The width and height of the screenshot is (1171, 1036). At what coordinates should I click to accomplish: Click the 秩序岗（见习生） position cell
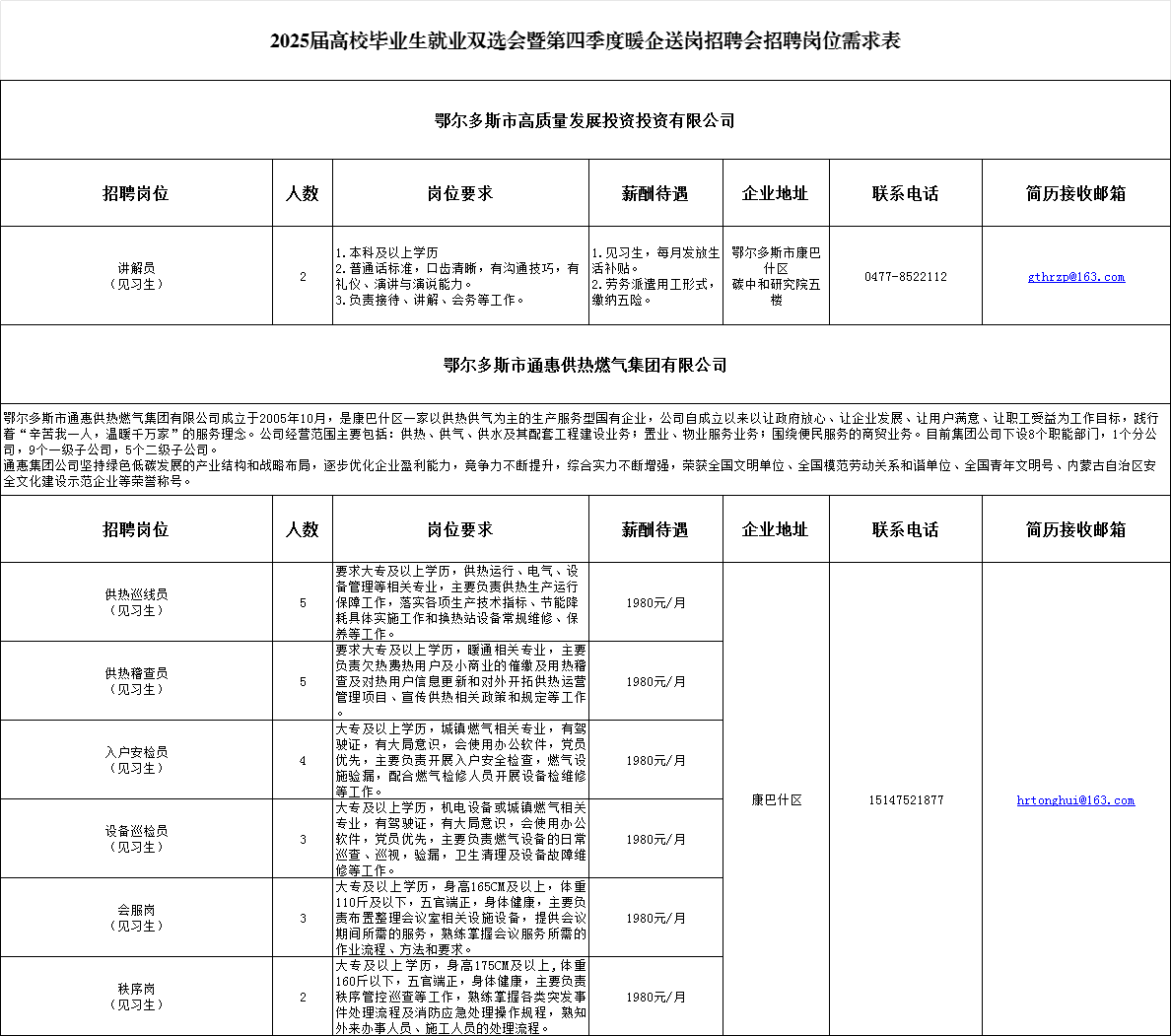(x=137, y=998)
